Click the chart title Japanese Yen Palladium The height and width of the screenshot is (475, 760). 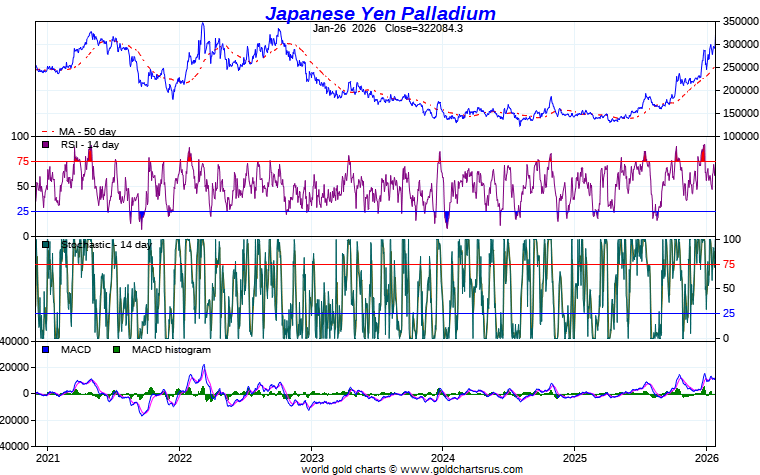click(x=380, y=13)
